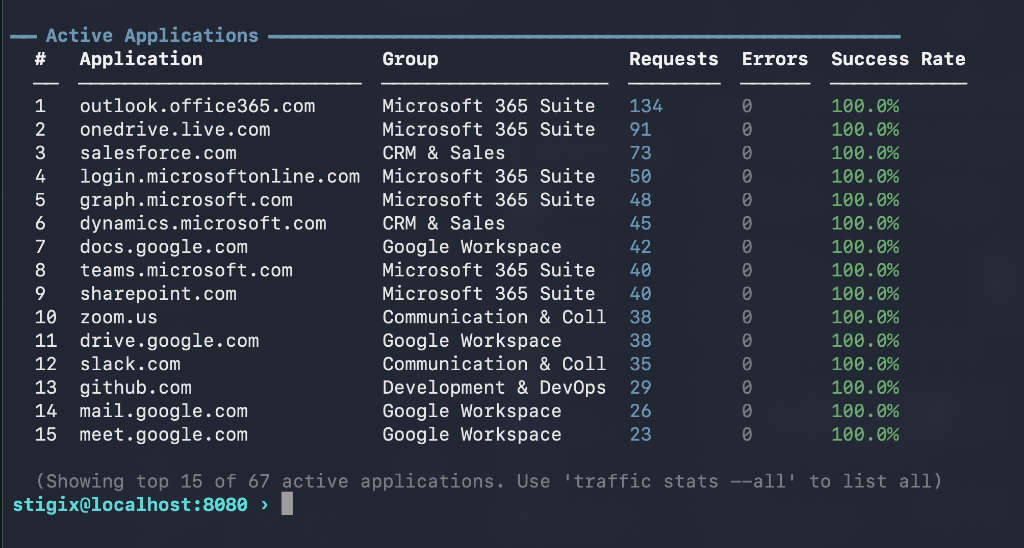Click meet.google.com in the list
Screen dimensions: 1024x548
(x=164, y=435)
